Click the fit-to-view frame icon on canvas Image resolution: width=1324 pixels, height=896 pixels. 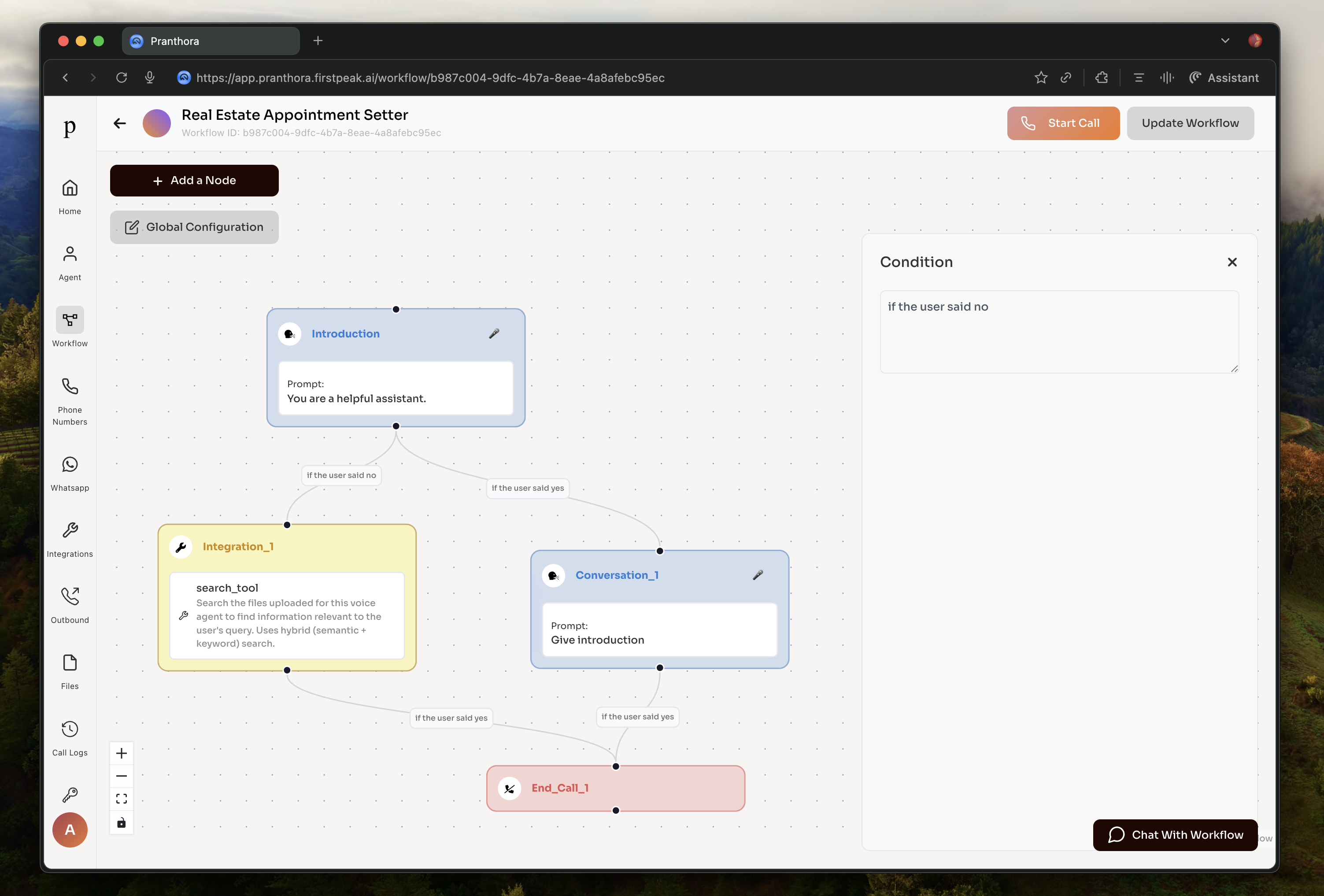pyautogui.click(x=122, y=799)
